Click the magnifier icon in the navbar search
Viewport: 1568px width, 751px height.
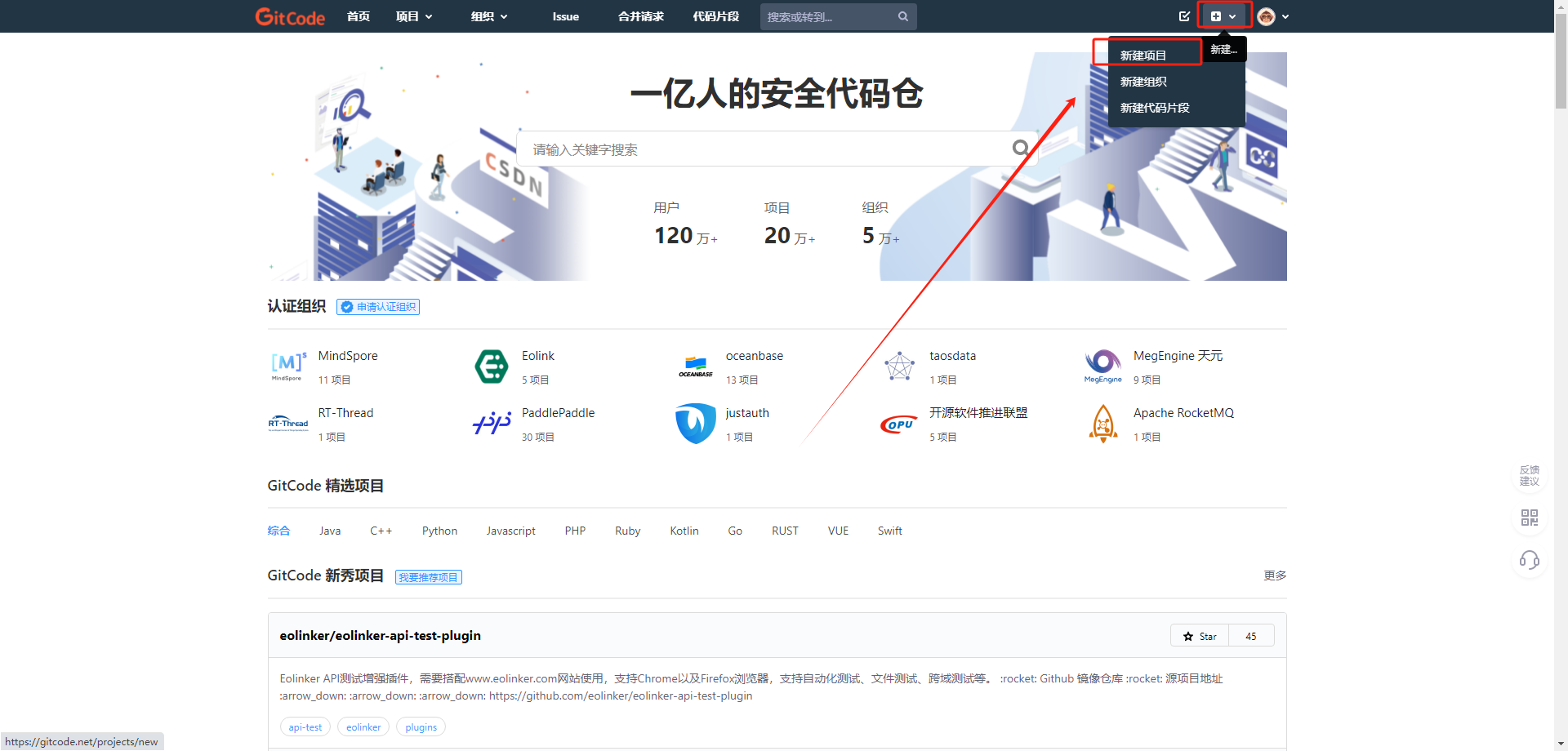point(902,16)
